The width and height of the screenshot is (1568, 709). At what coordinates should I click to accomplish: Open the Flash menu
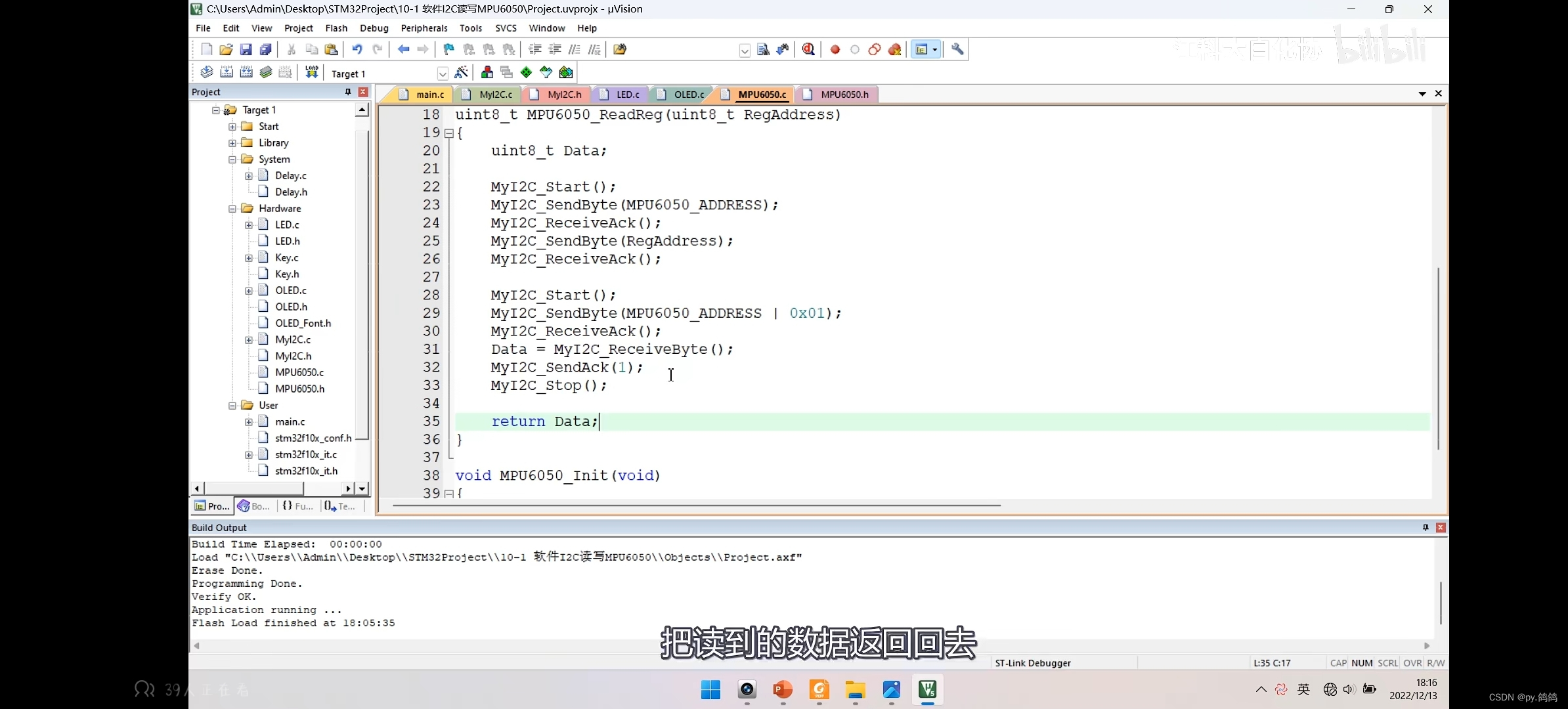[x=336, y=28]
